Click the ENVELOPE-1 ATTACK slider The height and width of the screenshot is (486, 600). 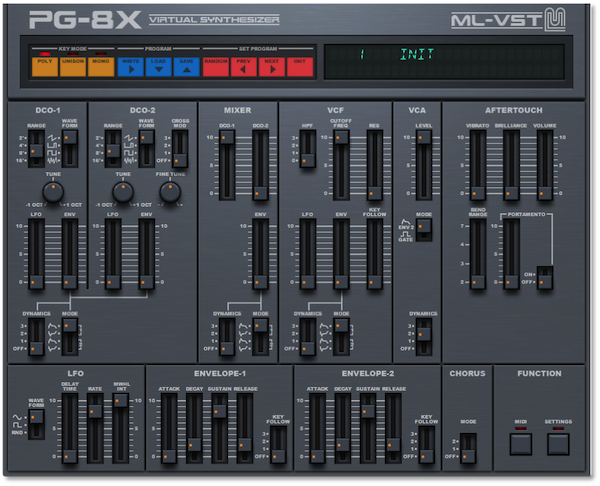tap(169, 429)
